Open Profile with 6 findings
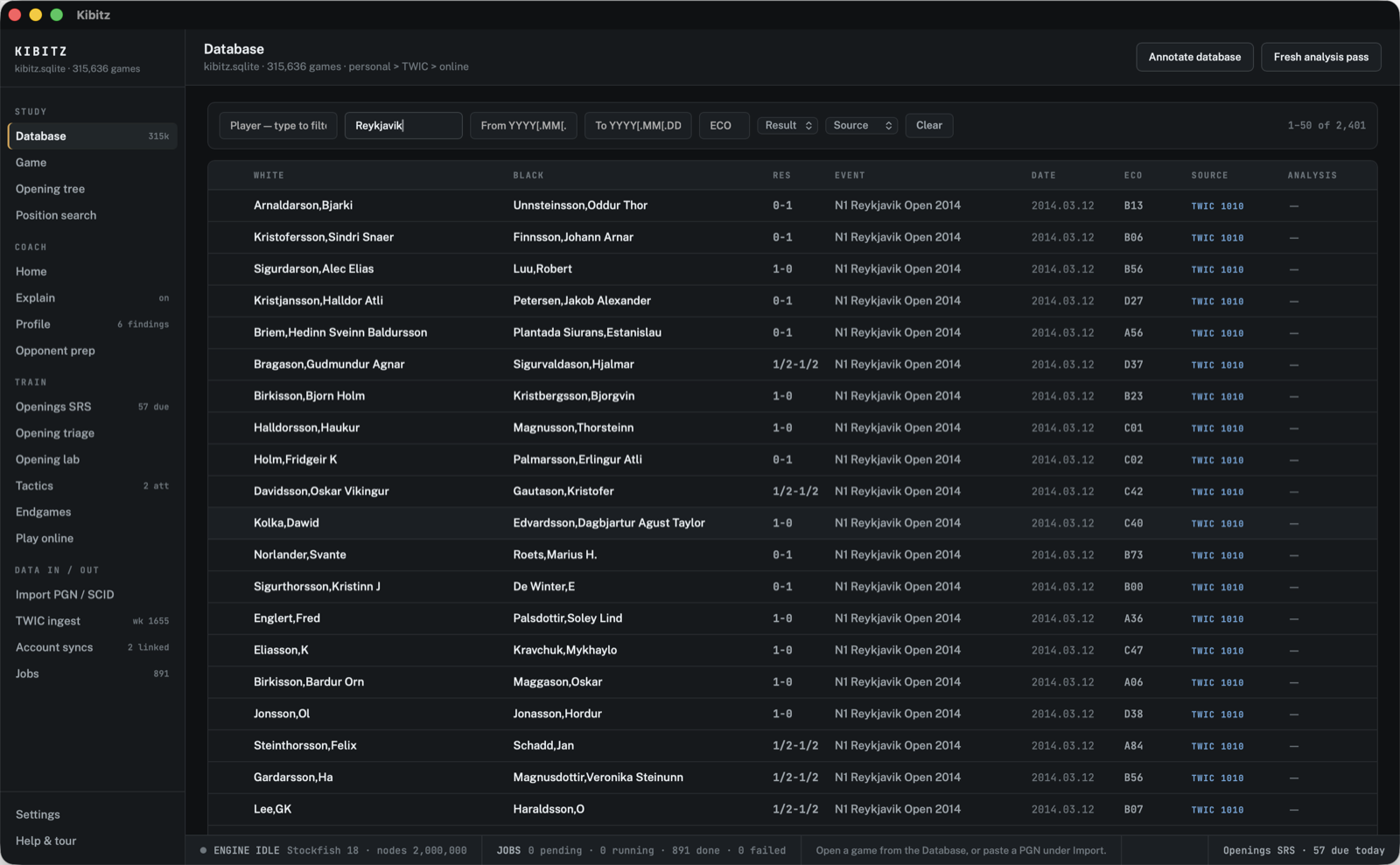Screen dimensions: 1400x865 coord(92,324)
